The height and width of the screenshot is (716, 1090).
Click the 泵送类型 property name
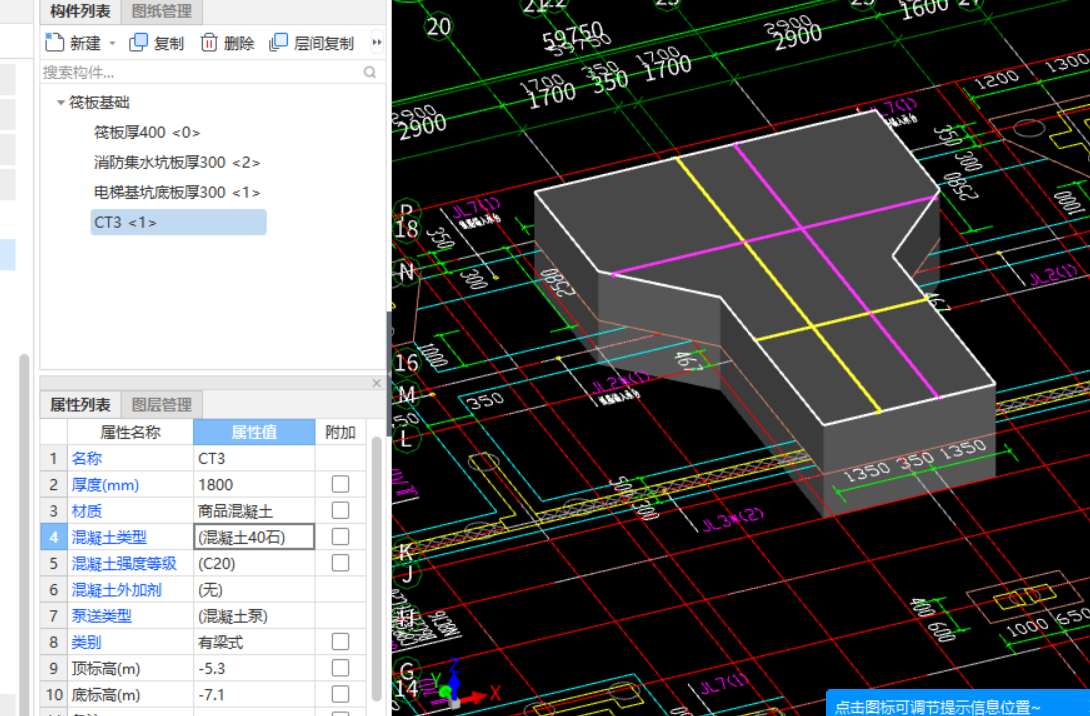coord(101,616)
